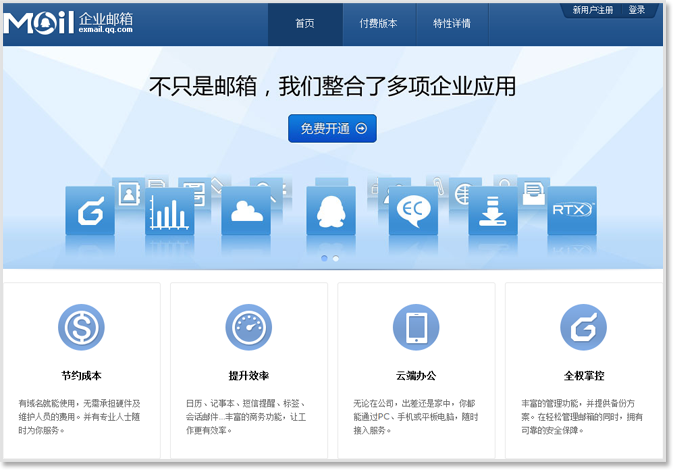This screenshot has width=678, height=472.
Task: Click the mobile device icon above 云端办公
Action: (416, 327)
